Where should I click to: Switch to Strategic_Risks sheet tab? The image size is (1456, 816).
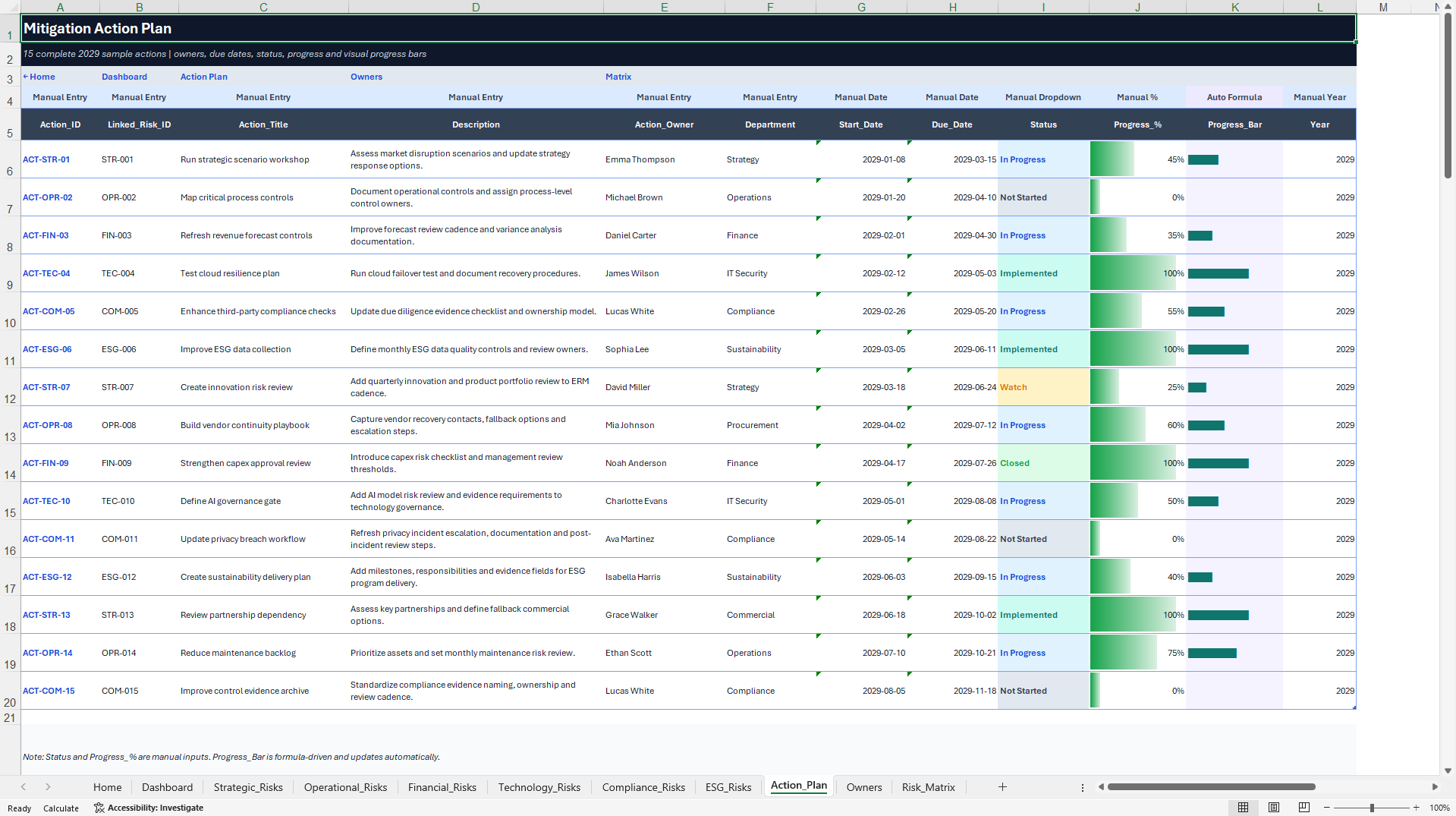tap(248, 787)
